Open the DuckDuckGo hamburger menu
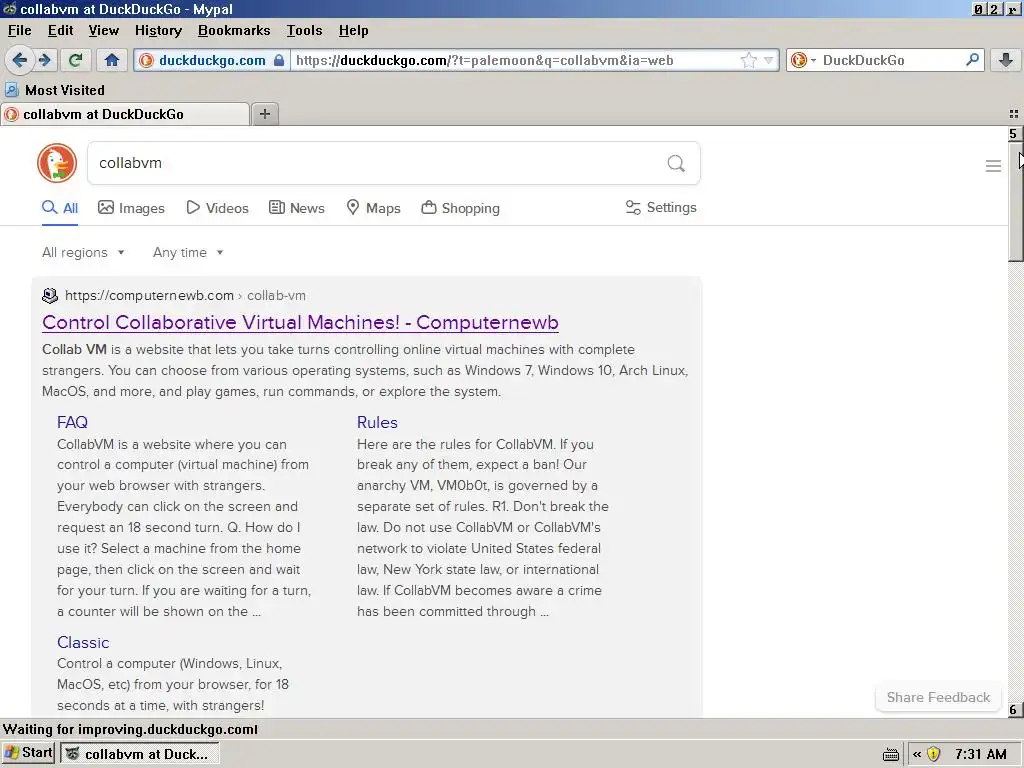 [x=993, y=166]
